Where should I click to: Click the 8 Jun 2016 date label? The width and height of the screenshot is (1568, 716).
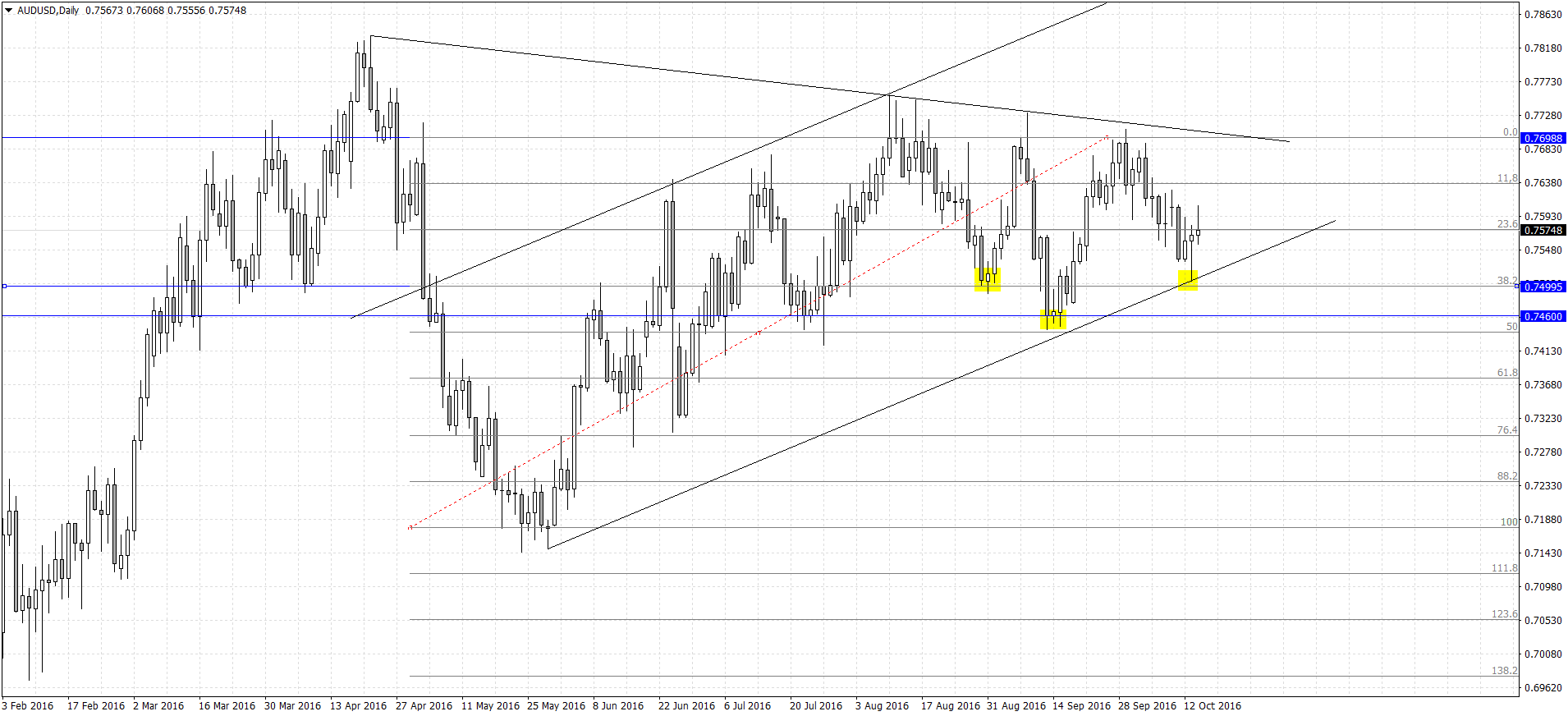618,706
